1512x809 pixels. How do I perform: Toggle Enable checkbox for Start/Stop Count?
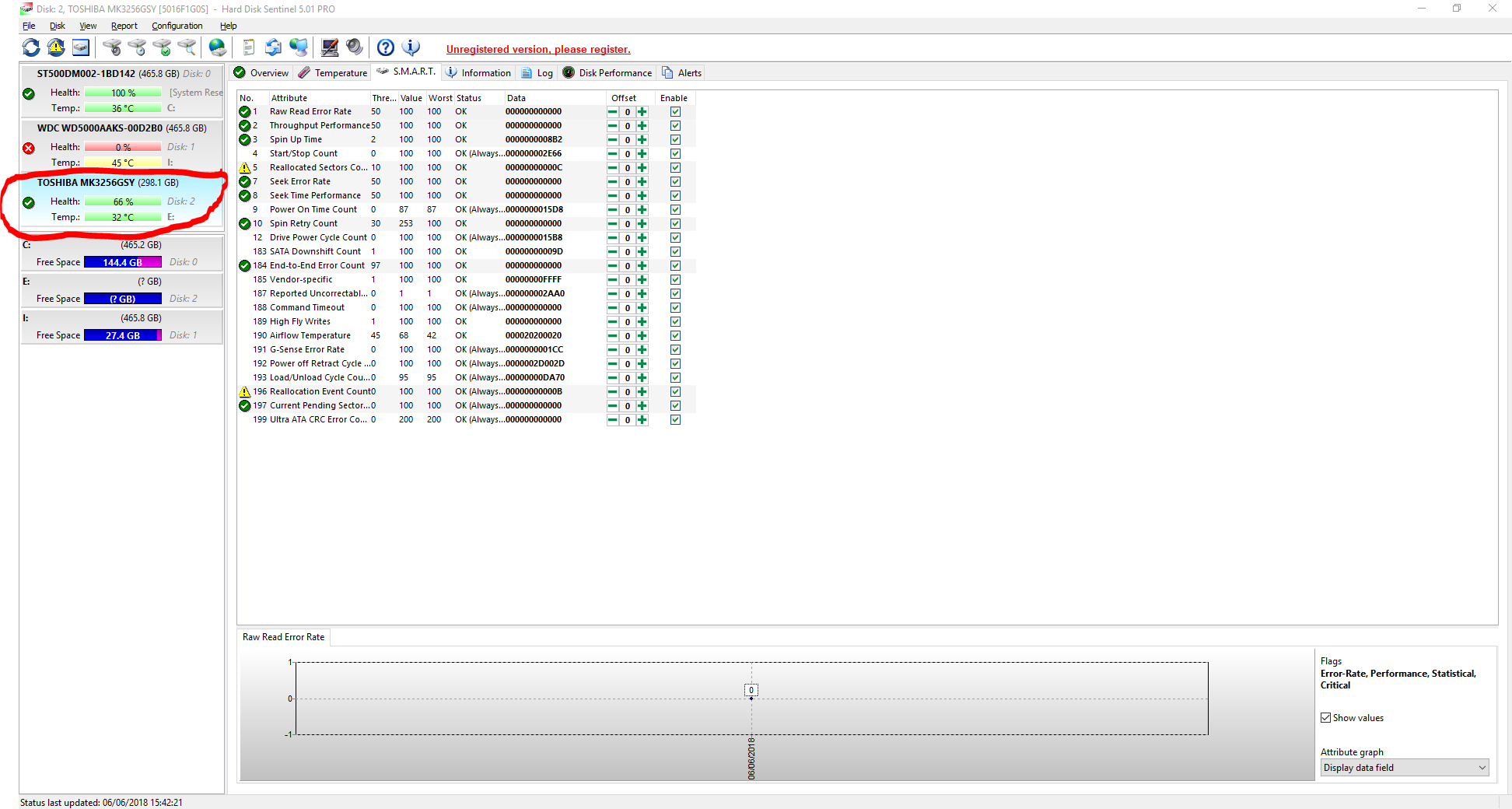675,154
